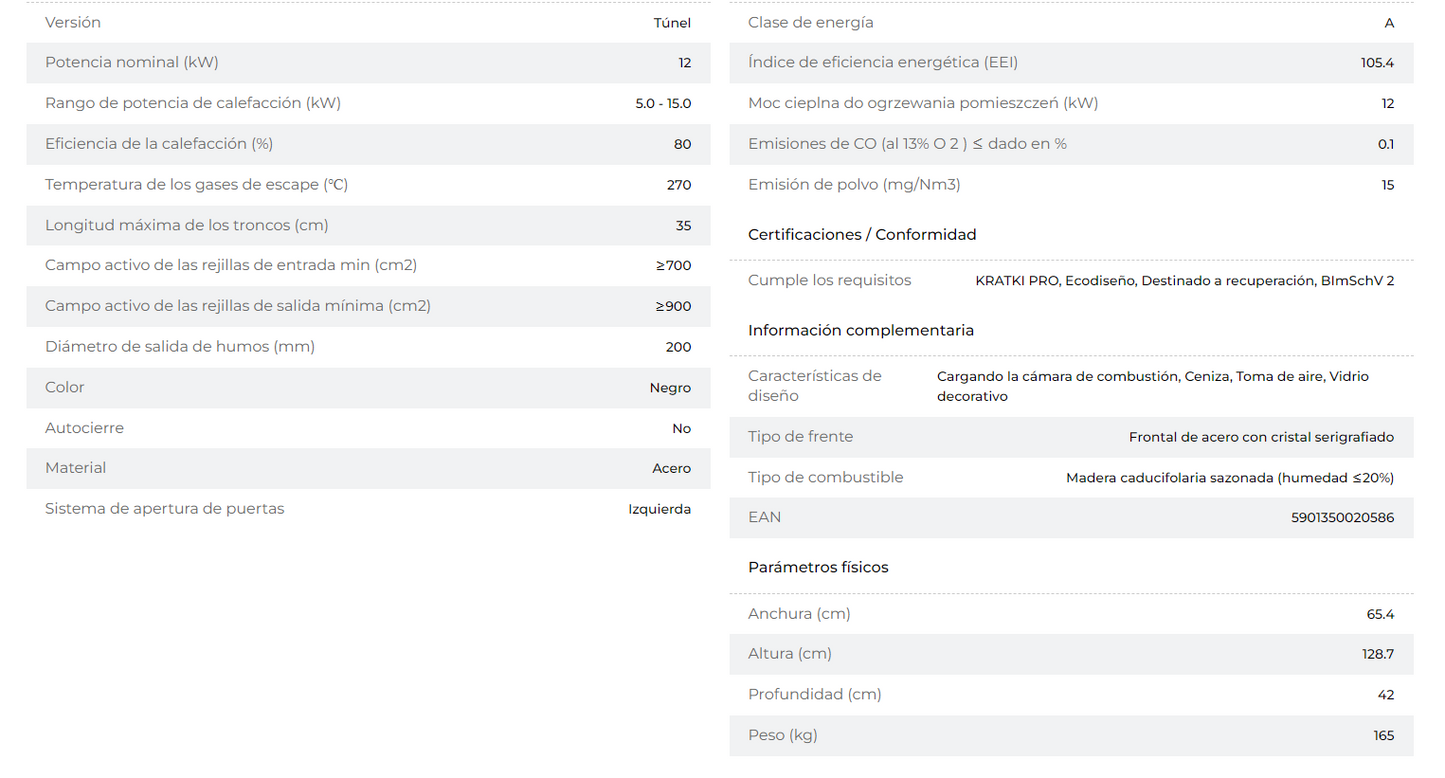Click the exhaust gas temperature value 270

(x=679, y=185)
